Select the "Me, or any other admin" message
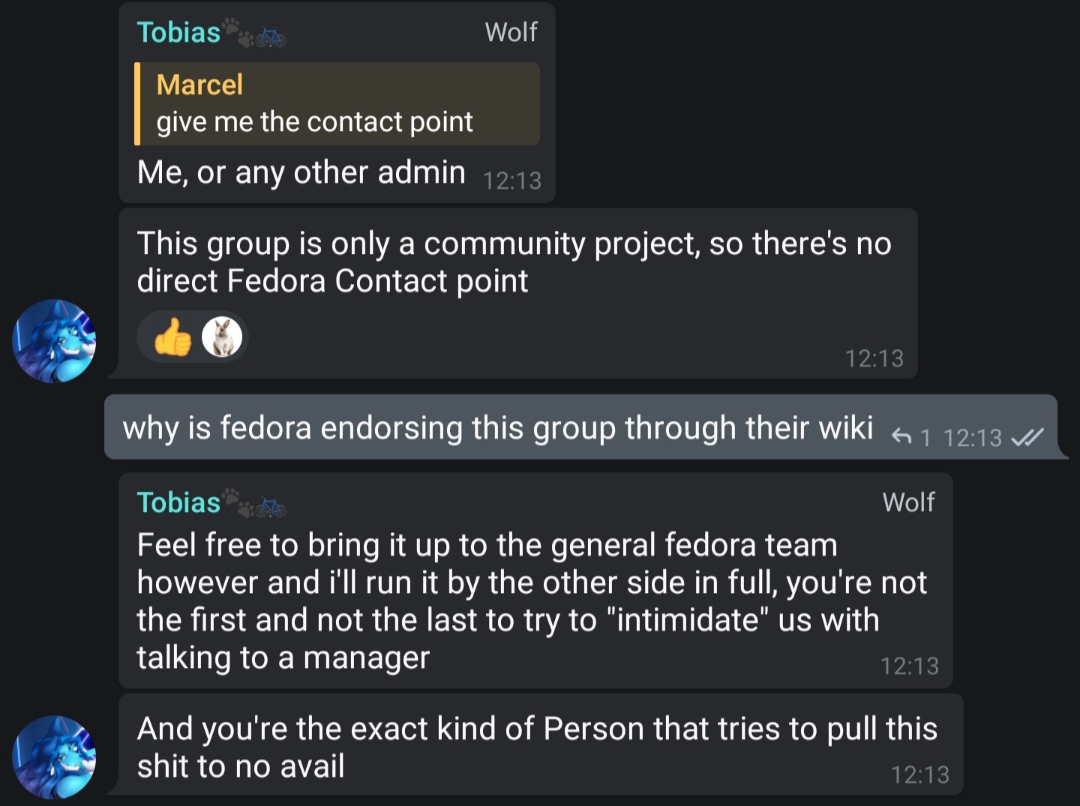 coord(301,173)
